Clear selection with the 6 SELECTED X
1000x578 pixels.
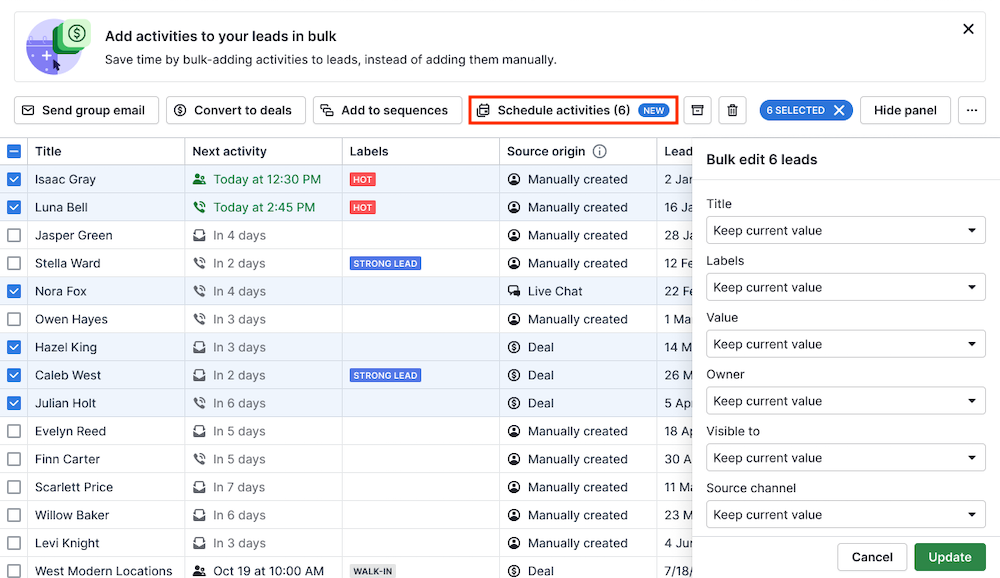[839, 110]
